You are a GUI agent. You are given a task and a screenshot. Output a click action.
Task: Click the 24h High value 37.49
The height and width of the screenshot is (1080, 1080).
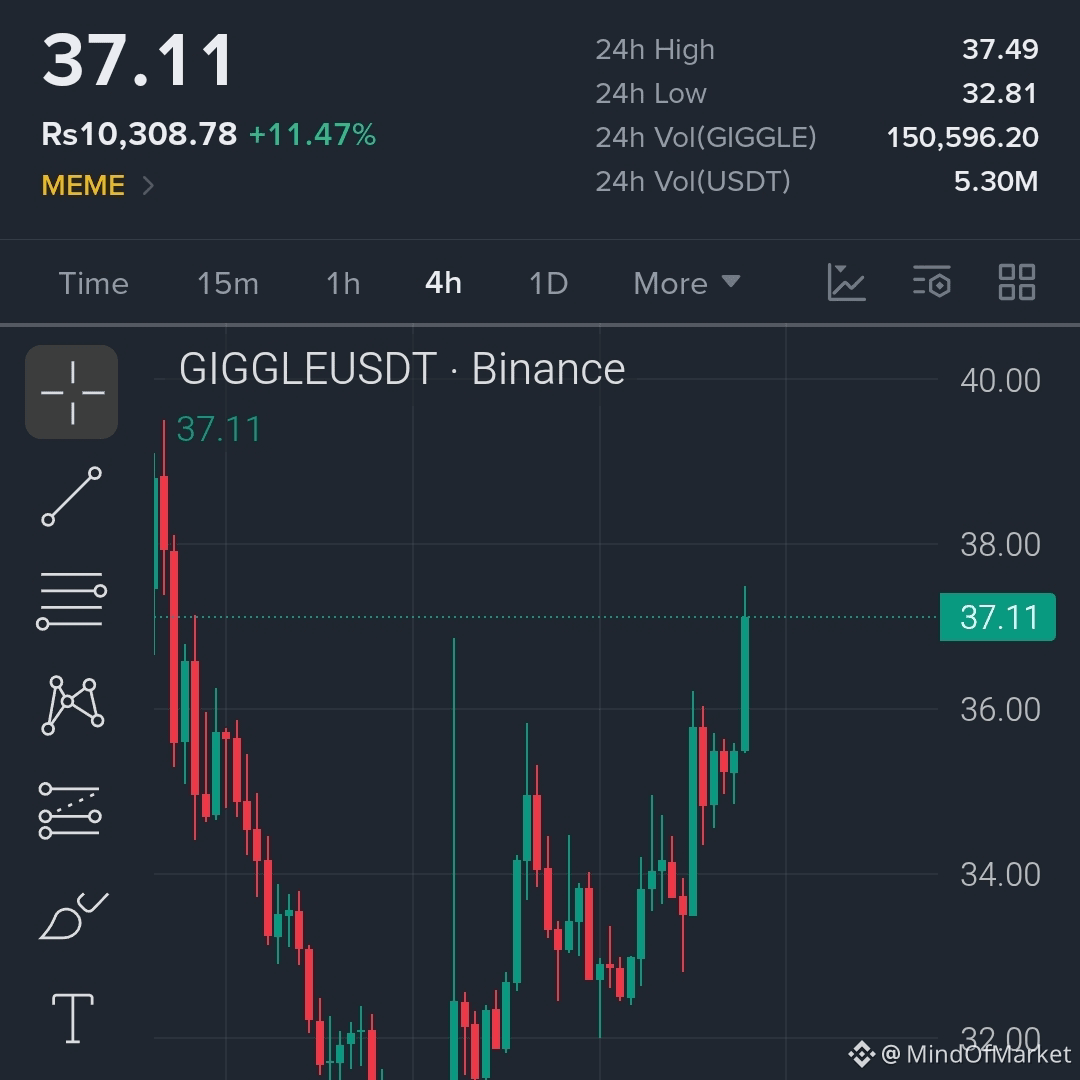tap(1000, 49)
